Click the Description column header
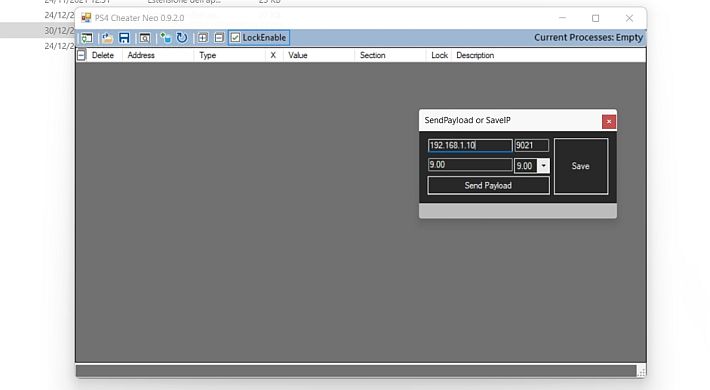Viewport: 710px width, 390px height. (x=475, y=55)
